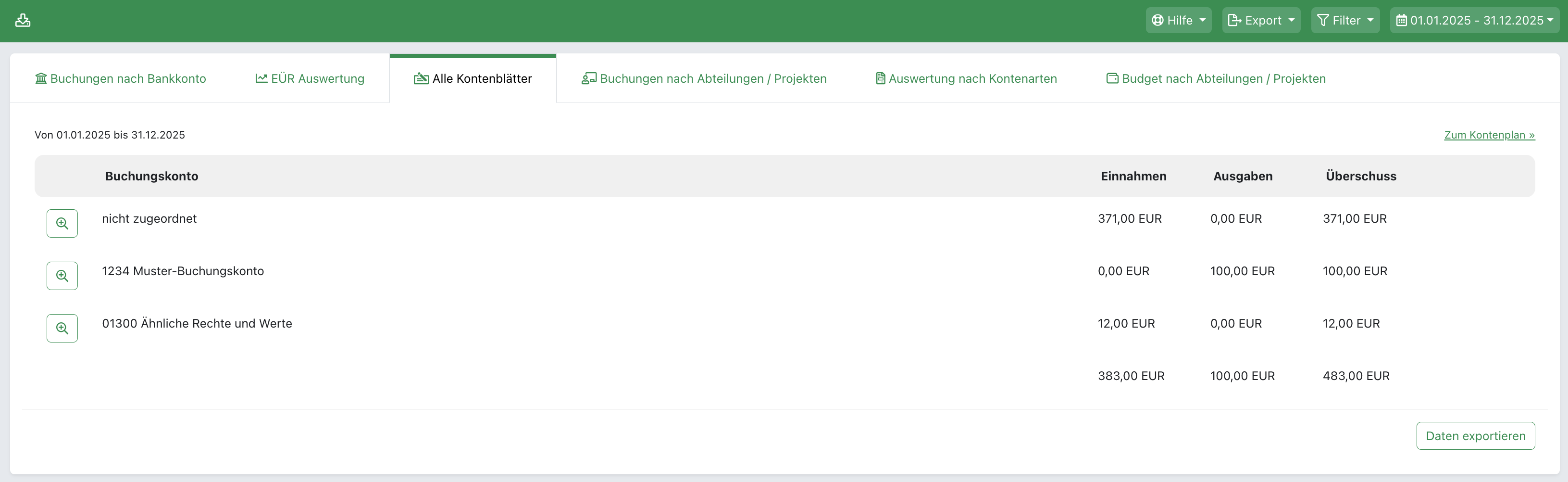Click the wallet icon beside Budget nach Abteilungen

1111,78
